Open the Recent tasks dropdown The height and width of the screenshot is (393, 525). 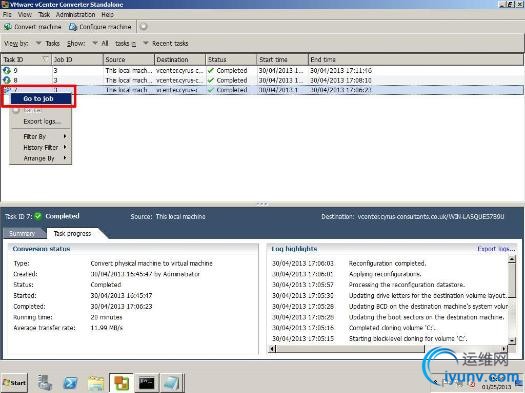pos(165,44)
